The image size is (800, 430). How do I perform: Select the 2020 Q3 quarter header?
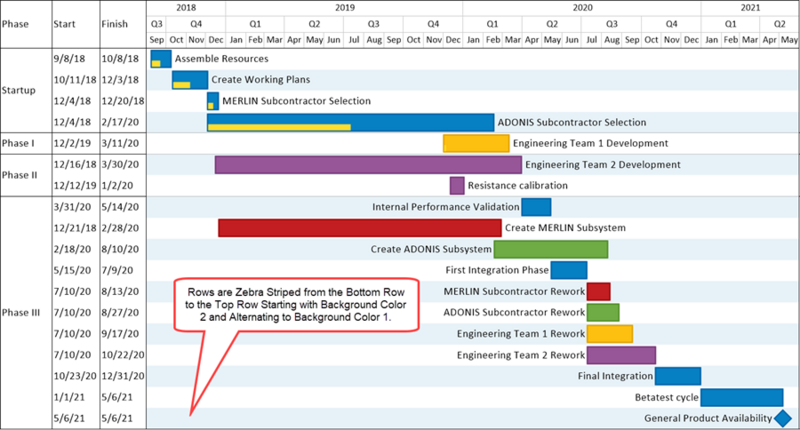611,24
